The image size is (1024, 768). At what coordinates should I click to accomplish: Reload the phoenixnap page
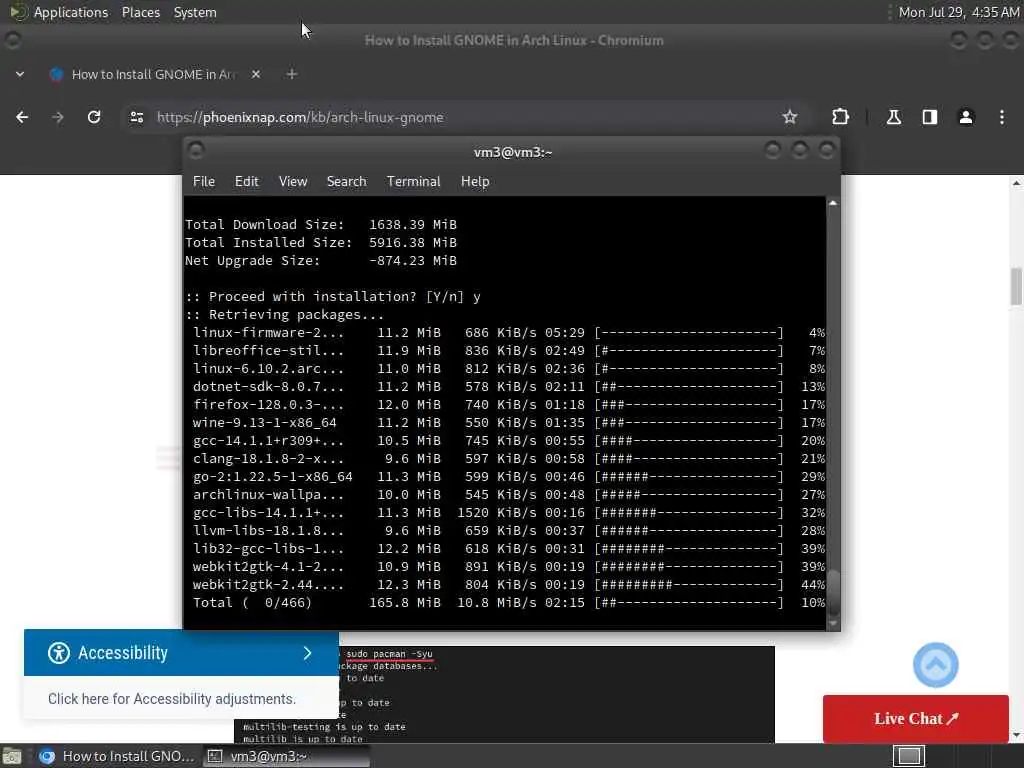coord(94,118)
